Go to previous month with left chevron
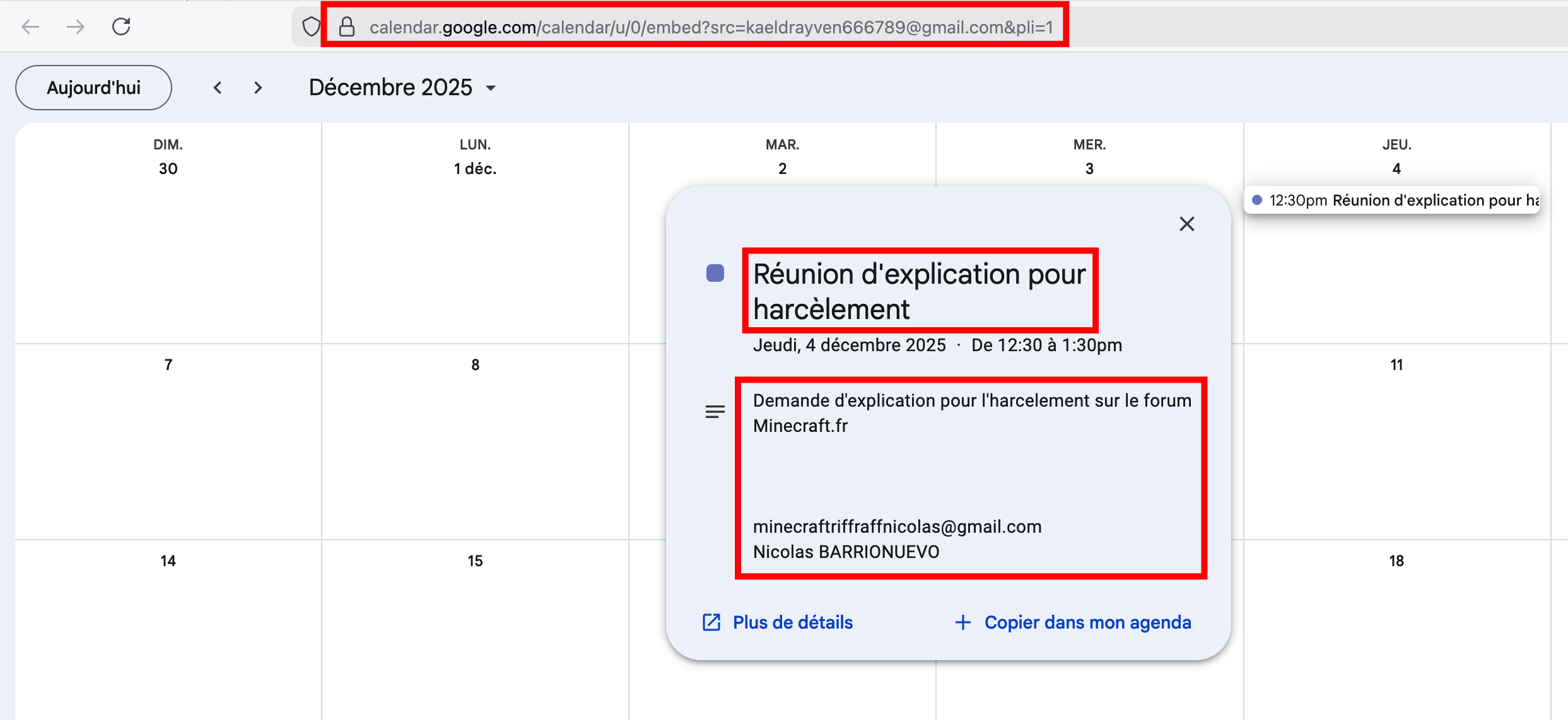The image size is (1568, 720). coord(217,88)
